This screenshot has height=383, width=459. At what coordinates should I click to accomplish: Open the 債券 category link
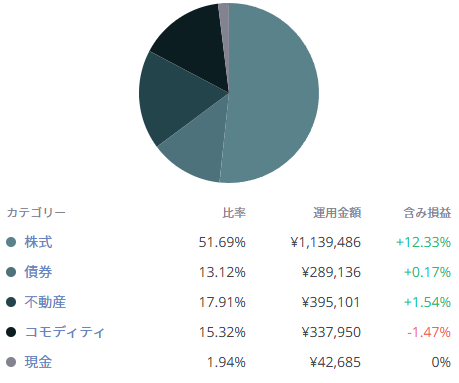38,272
